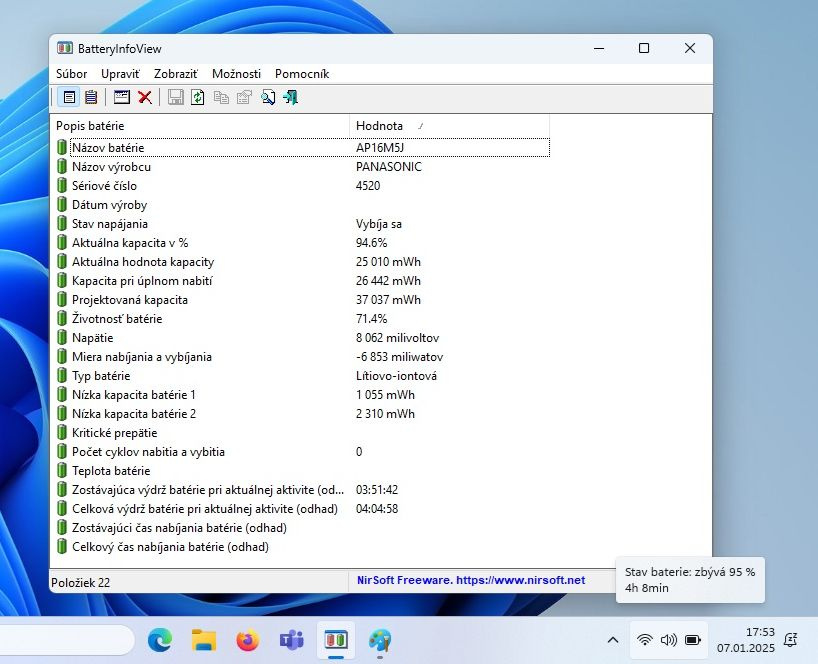This screenshot has height=664, width=818.
Task: Click the battery icon beside Sériové číslo
Action: (62, 186)
